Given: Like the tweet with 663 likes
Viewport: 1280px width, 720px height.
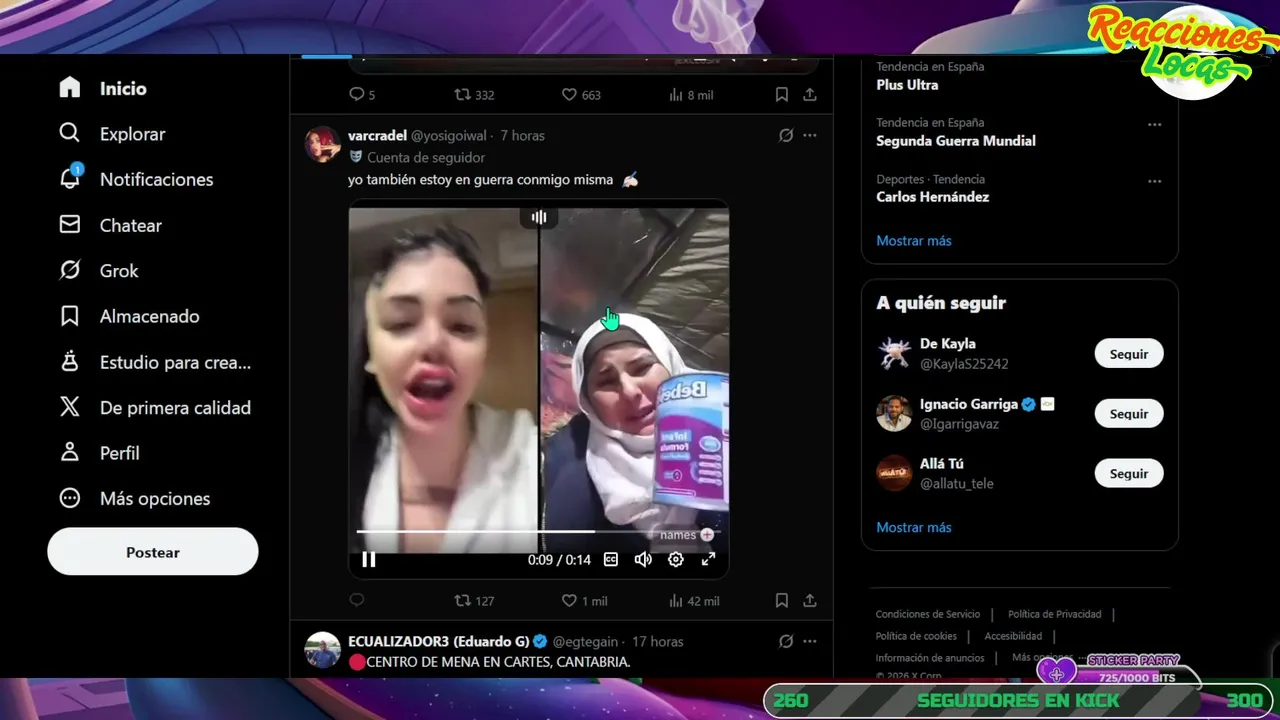Looking at the screenshot, I should tap(581, 95).
